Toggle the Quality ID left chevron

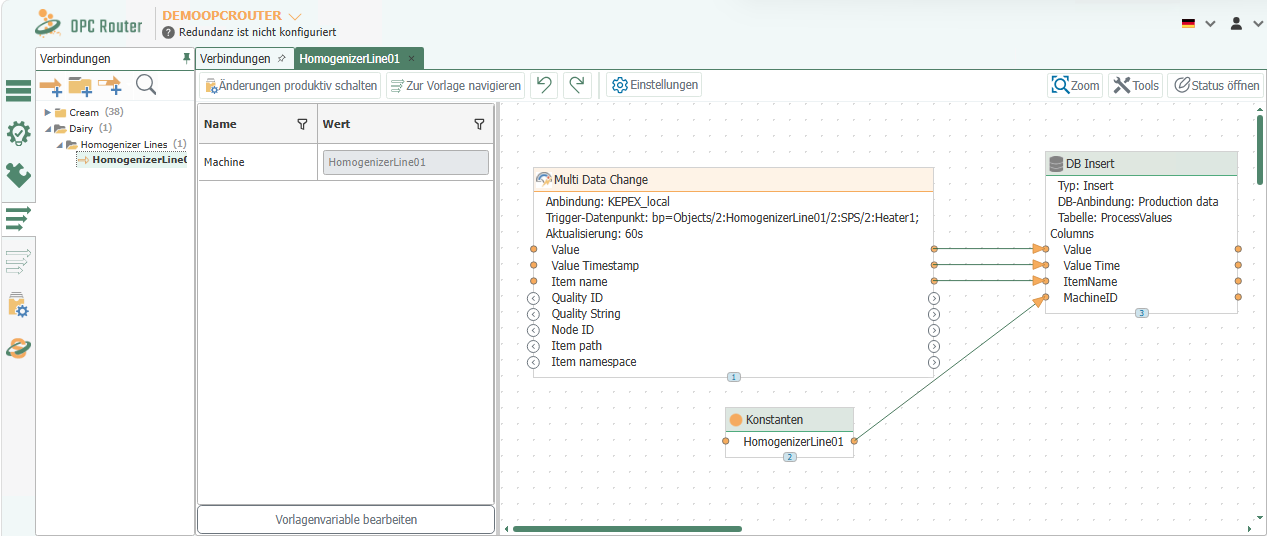point(533,298)
